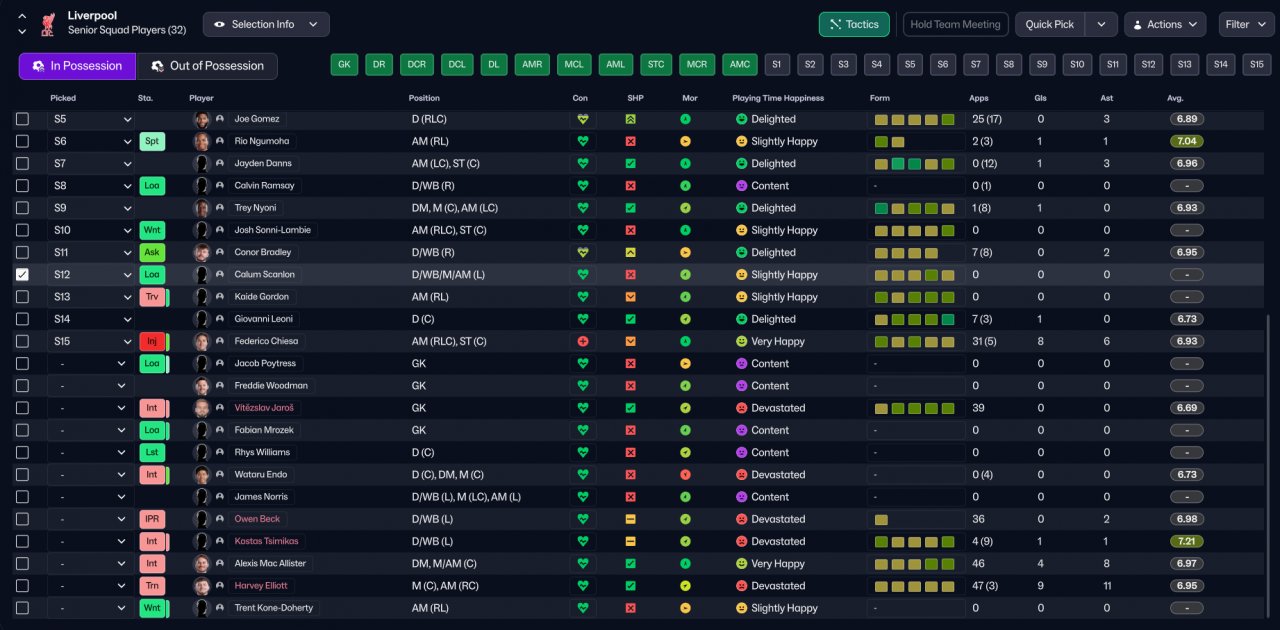
Task: Select the S1 substitute slot pill
Action: point(777,65)
